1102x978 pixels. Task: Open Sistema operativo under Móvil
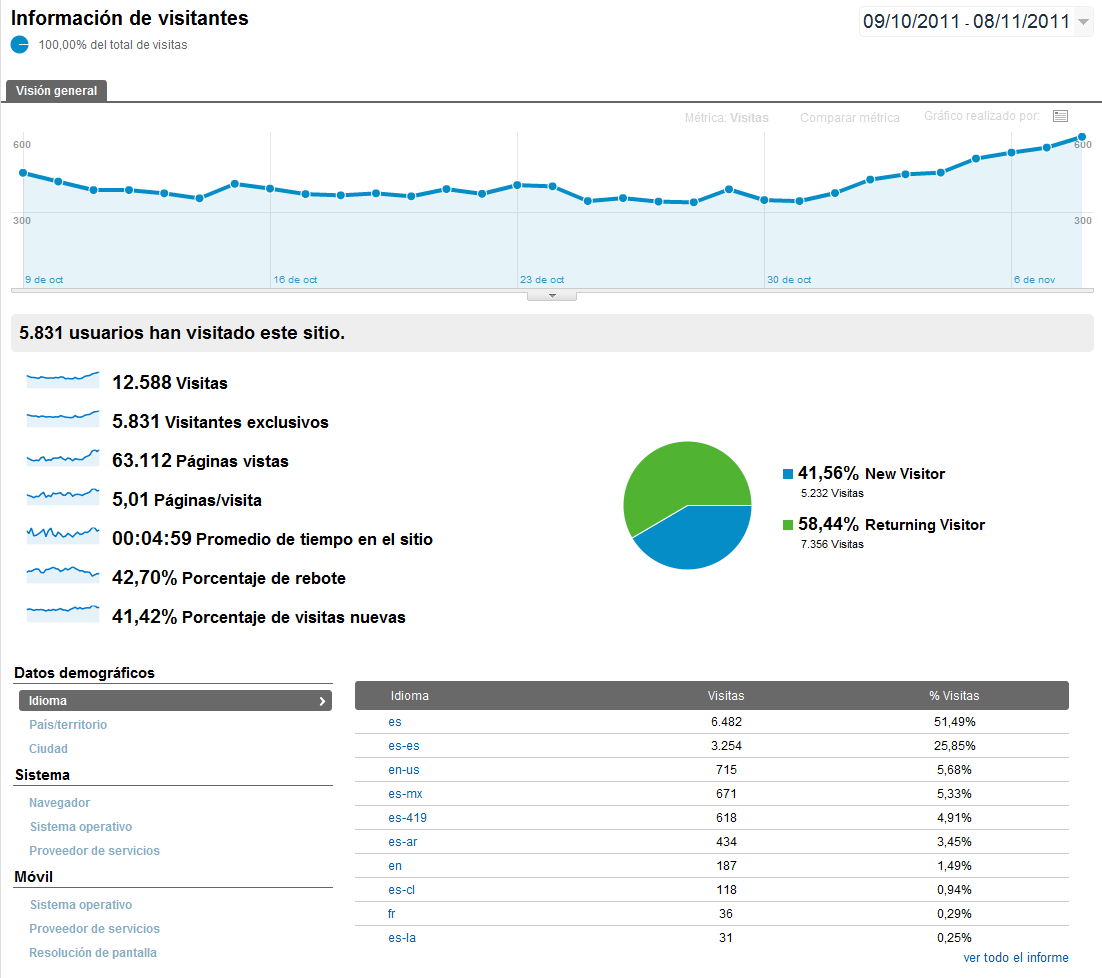81,904
